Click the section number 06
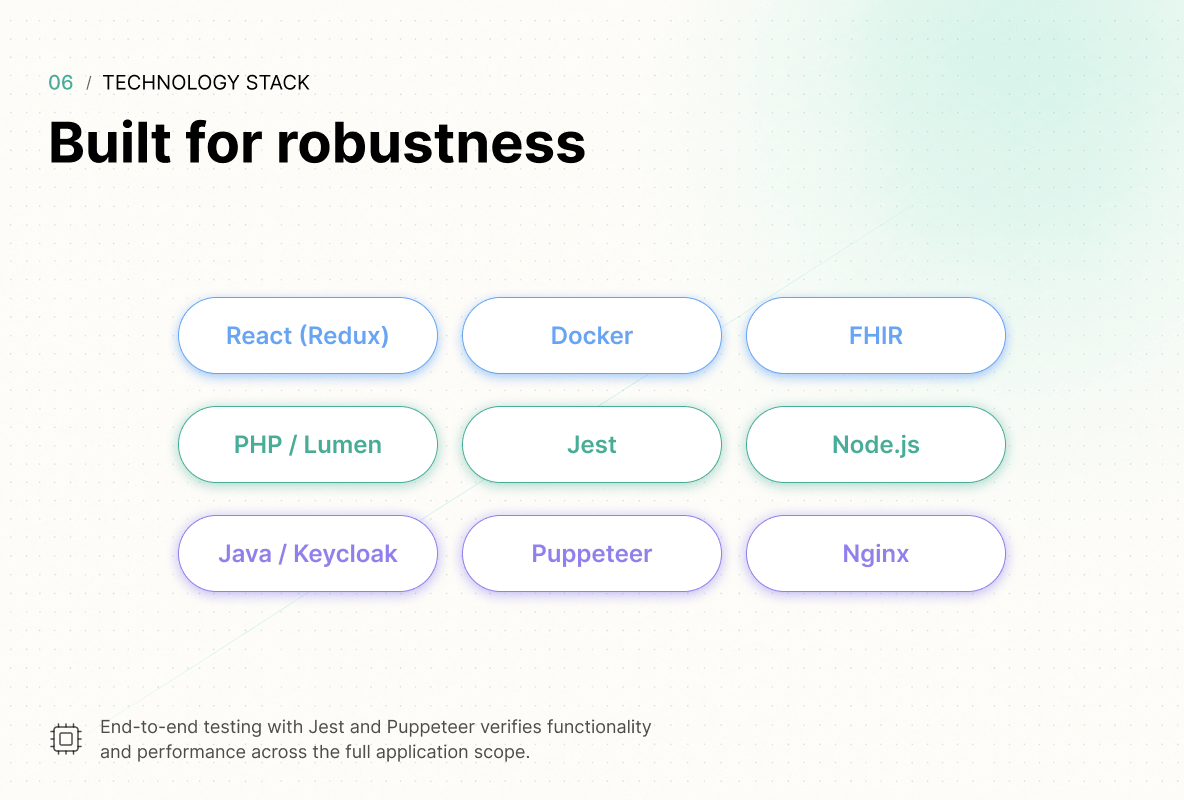The image size is (1184, 800). (60, 82)
